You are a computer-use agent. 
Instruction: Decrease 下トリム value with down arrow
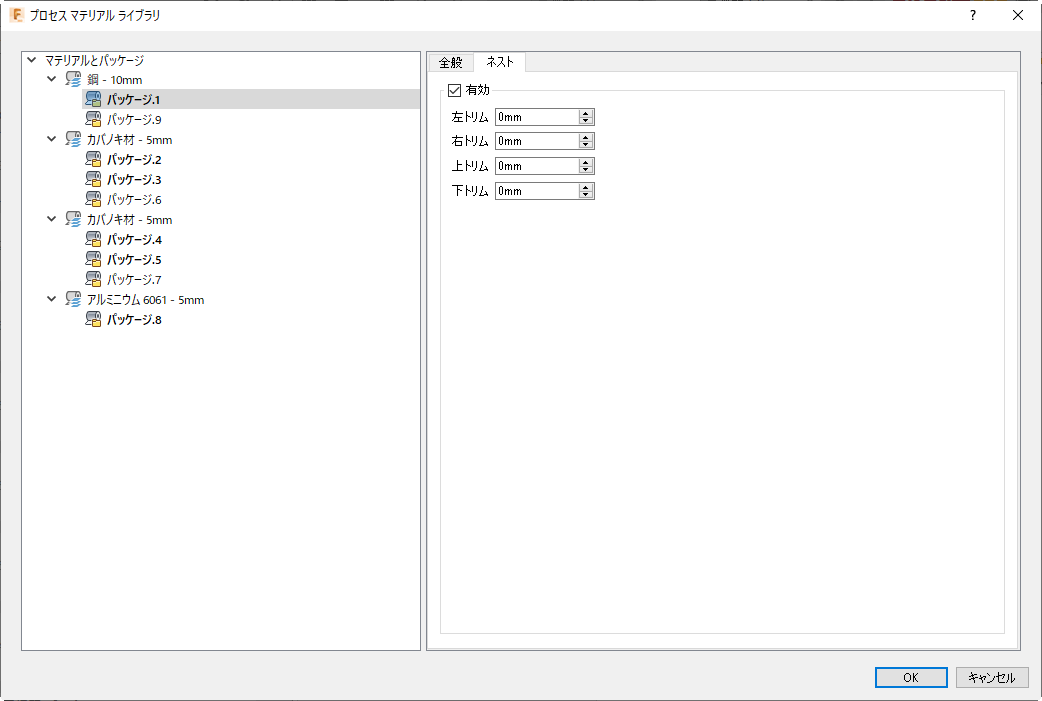[x=585, y=195]
